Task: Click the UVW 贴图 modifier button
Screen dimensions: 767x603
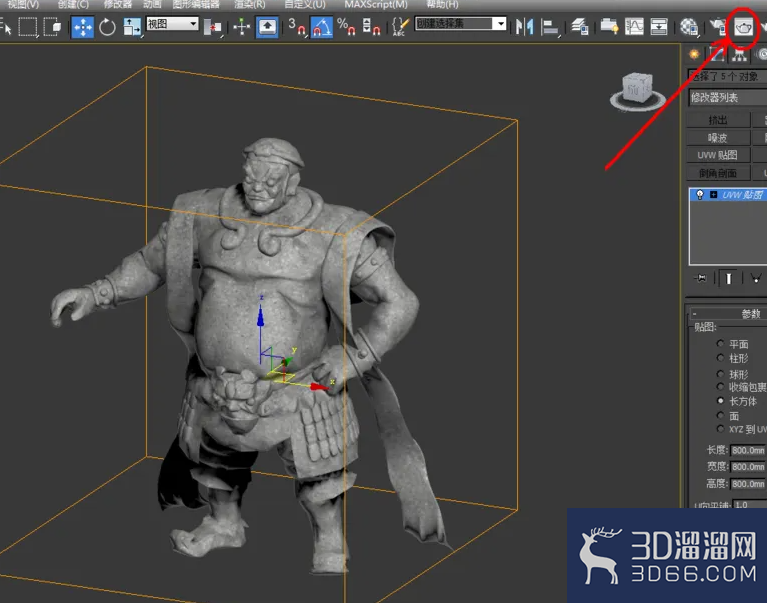Action: (x=718, y=155)
